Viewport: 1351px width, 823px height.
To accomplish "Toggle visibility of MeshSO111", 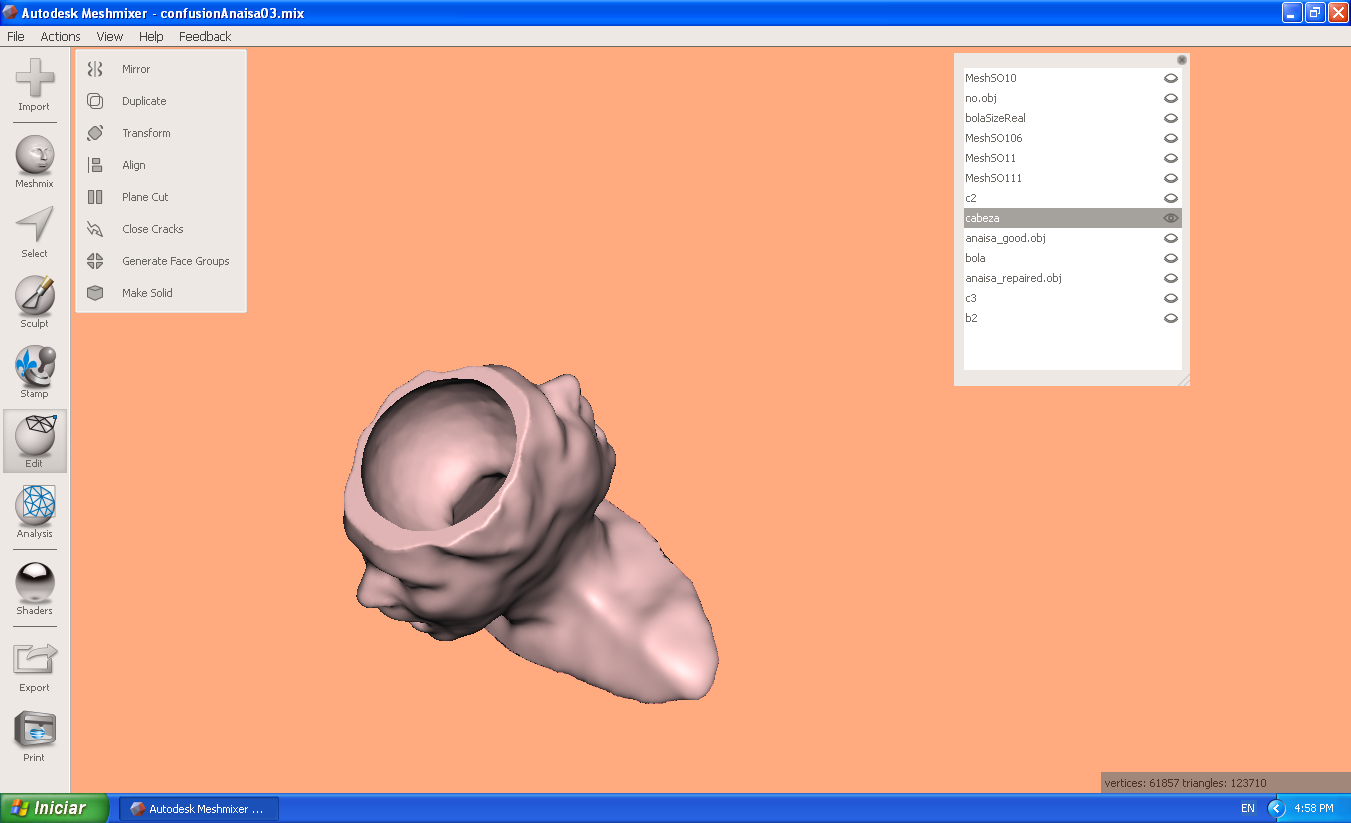I will (x=1171, y=178).
